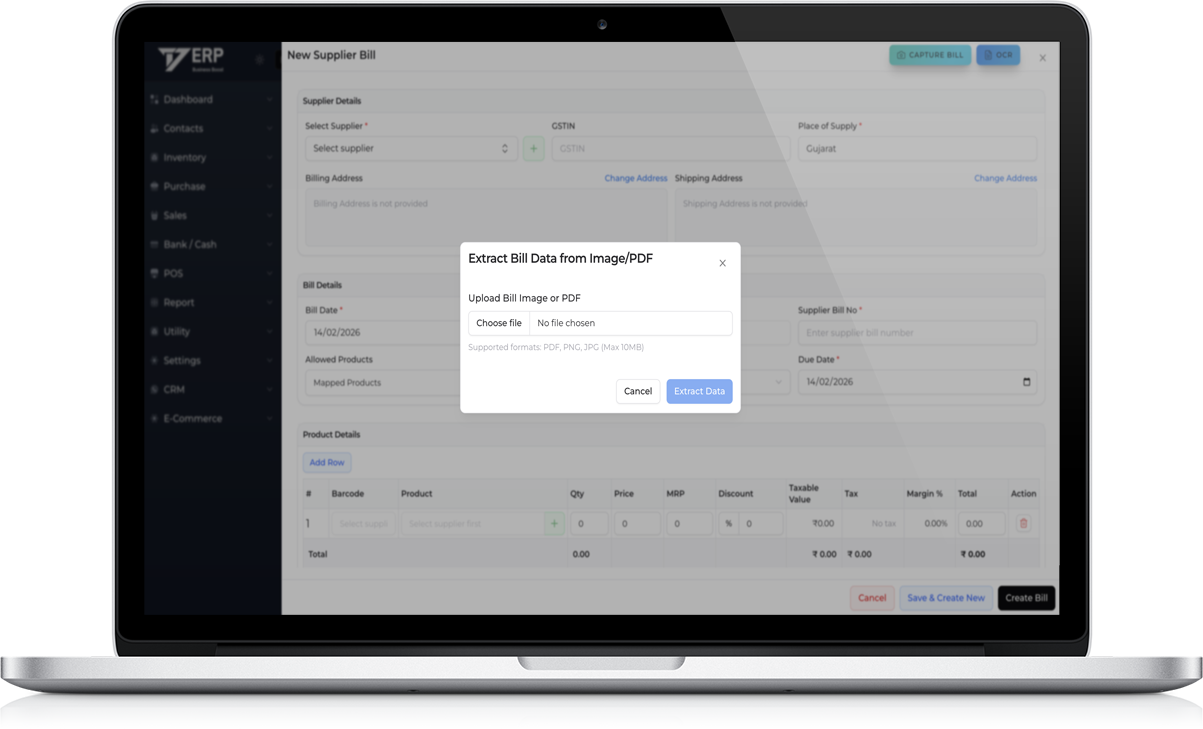Click the Supplier Bill No input field
This screenshot has height=729, width=1203.
click(916, 333)
